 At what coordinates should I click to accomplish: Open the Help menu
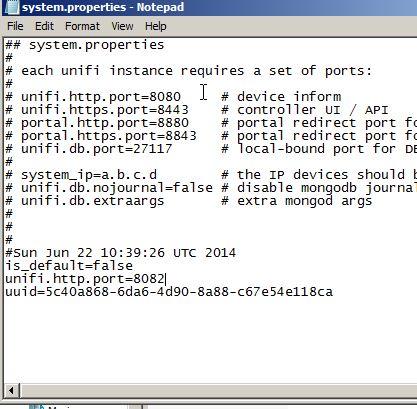point(156,26)
